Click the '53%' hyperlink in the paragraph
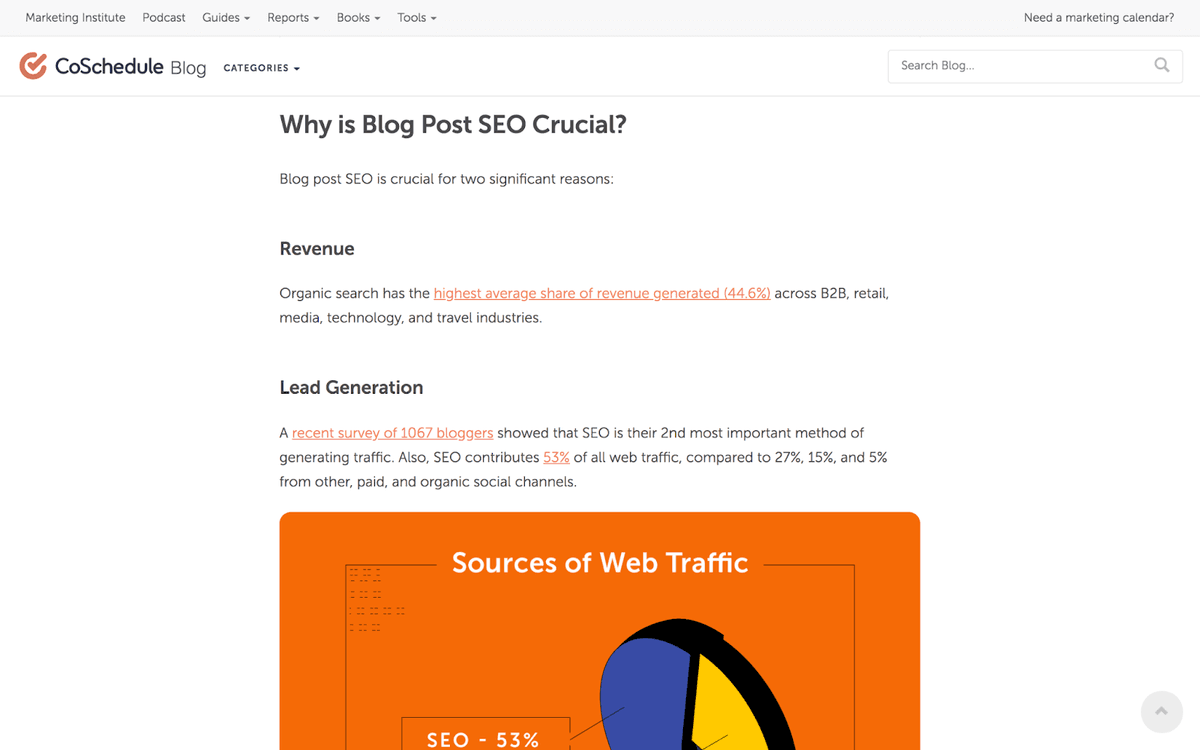 (x=557, y=457)
